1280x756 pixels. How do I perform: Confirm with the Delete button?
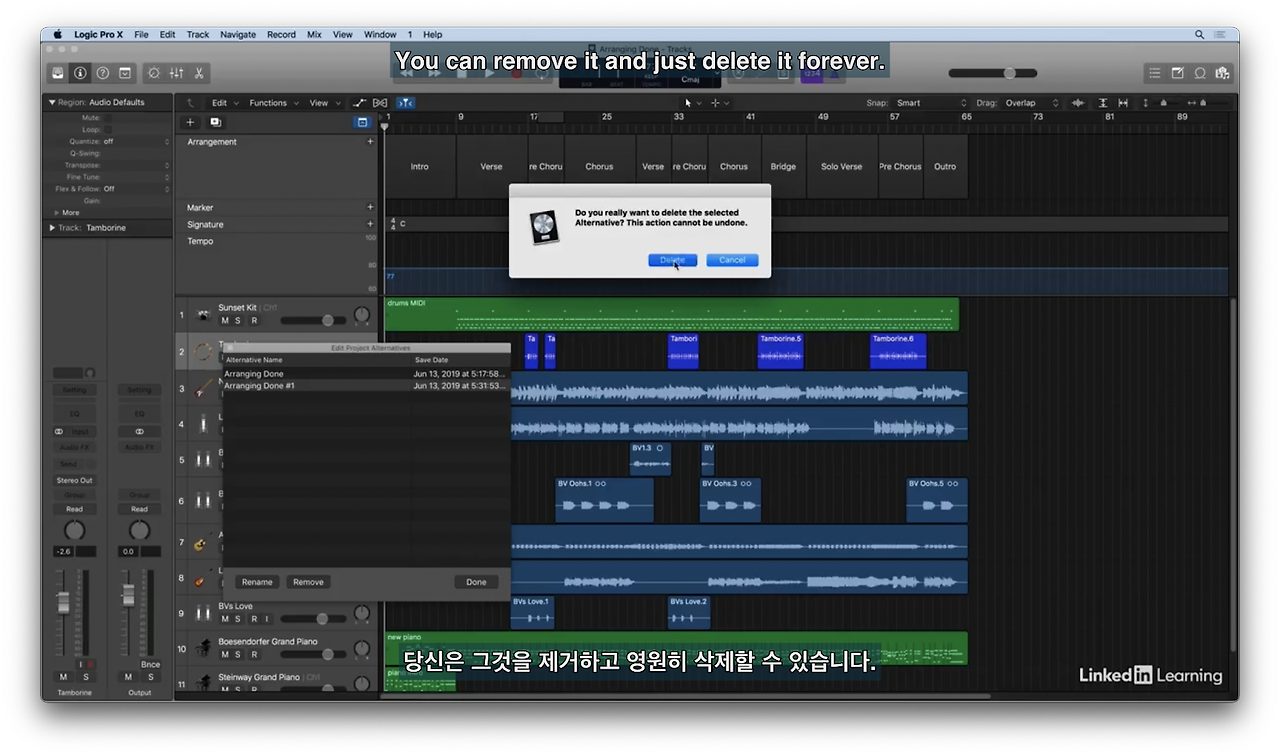(673, 260)
